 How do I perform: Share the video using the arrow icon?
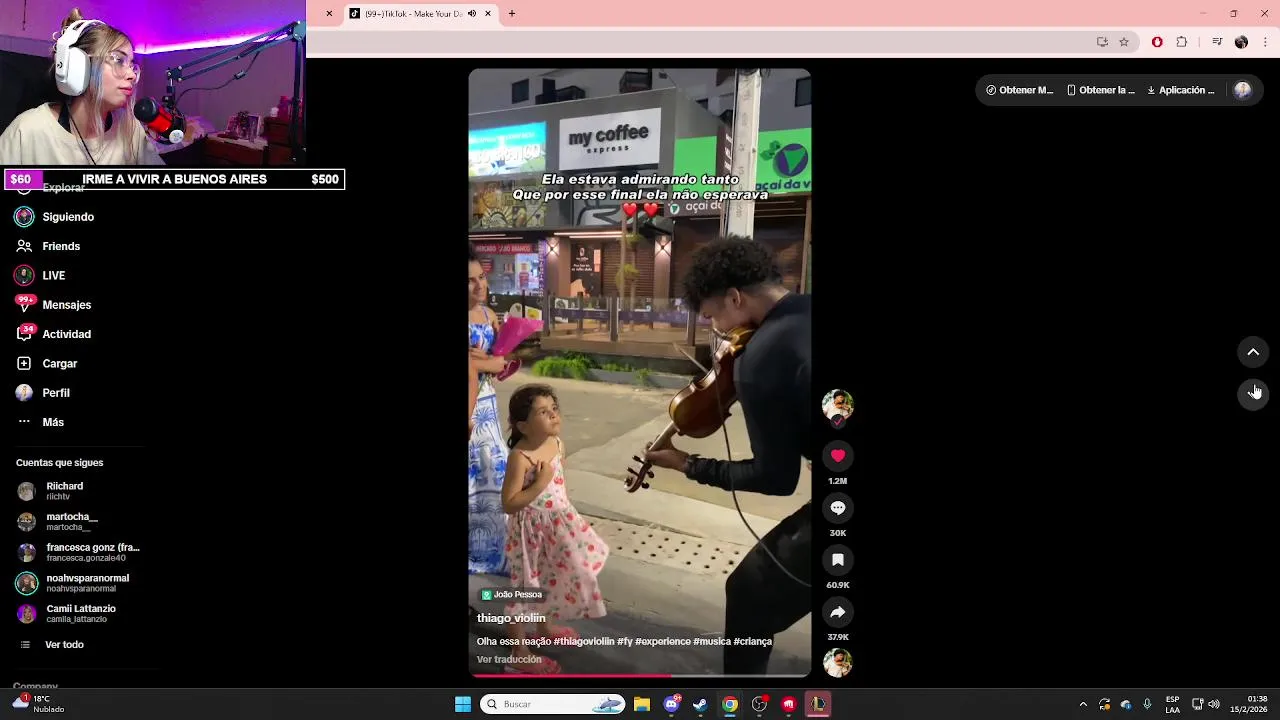(x=838, y=612)
